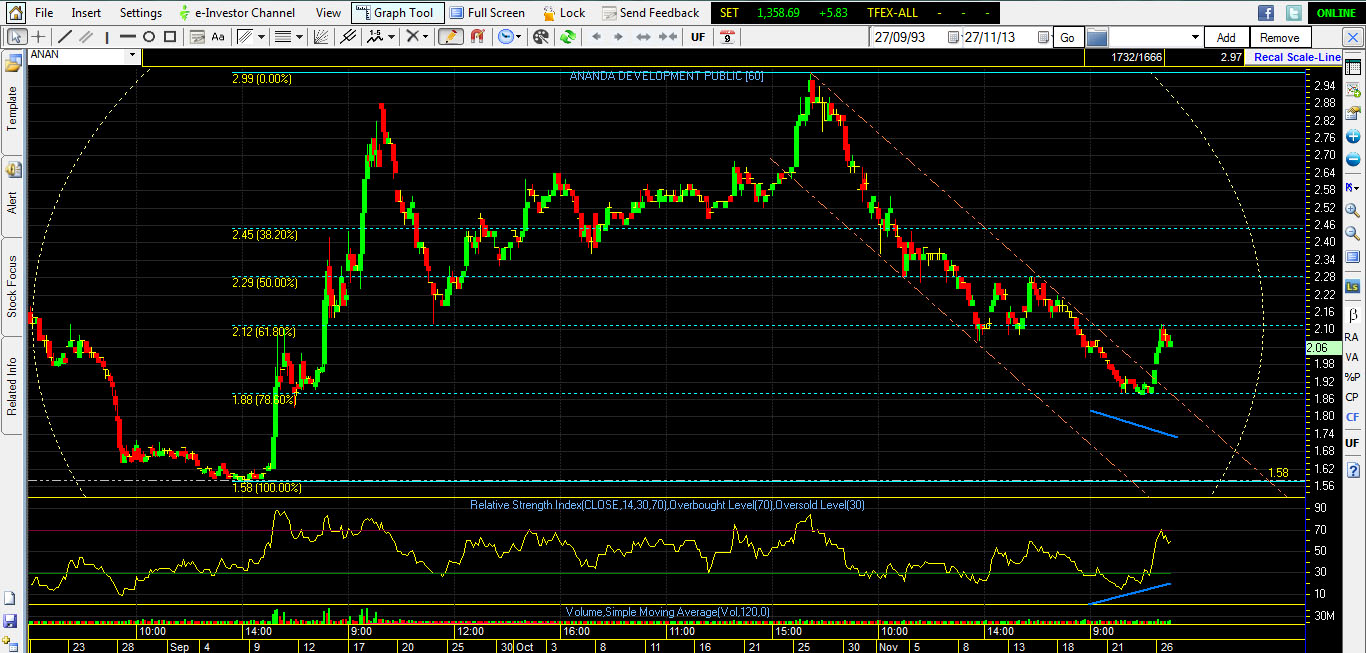Open the color palette icon
The width and height of the screenshot is (1366, 653).
[x=541, y=37]
